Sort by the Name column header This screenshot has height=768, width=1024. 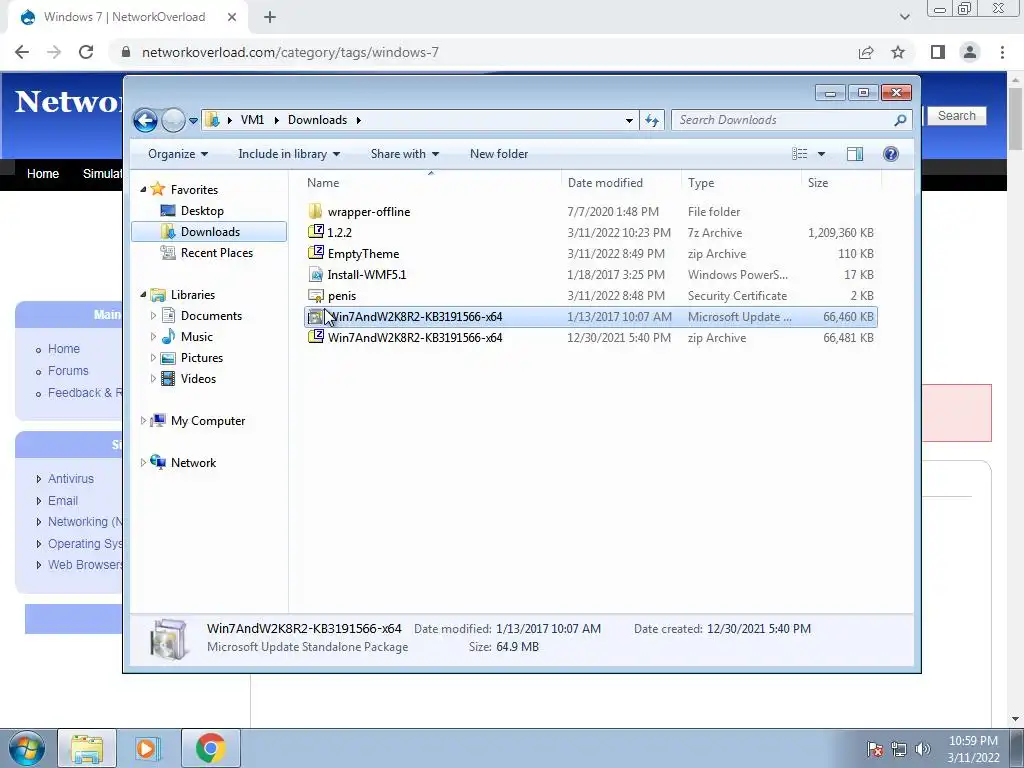pos(430,183)
